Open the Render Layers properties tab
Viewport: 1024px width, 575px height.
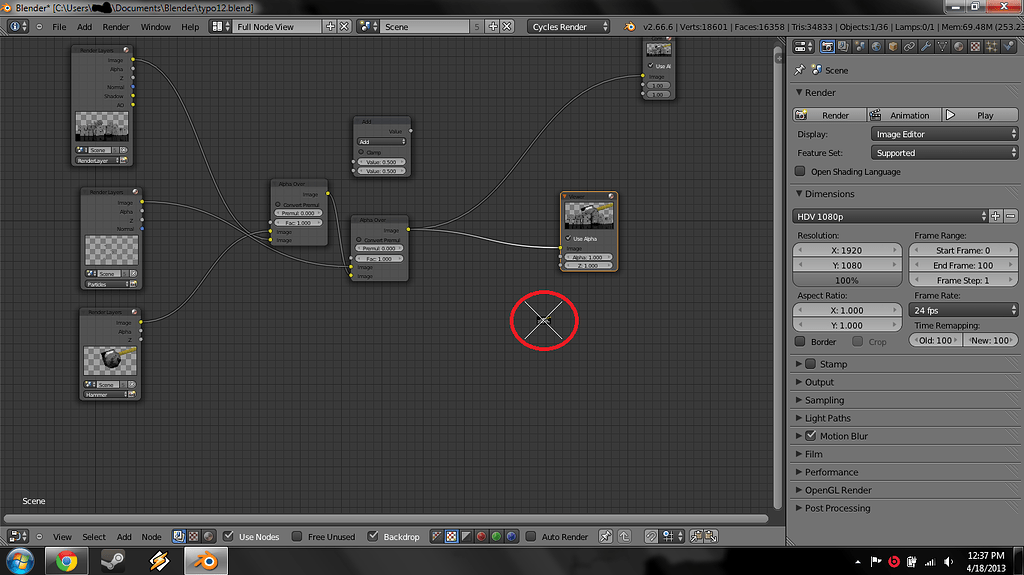click(x=843, y=46)
